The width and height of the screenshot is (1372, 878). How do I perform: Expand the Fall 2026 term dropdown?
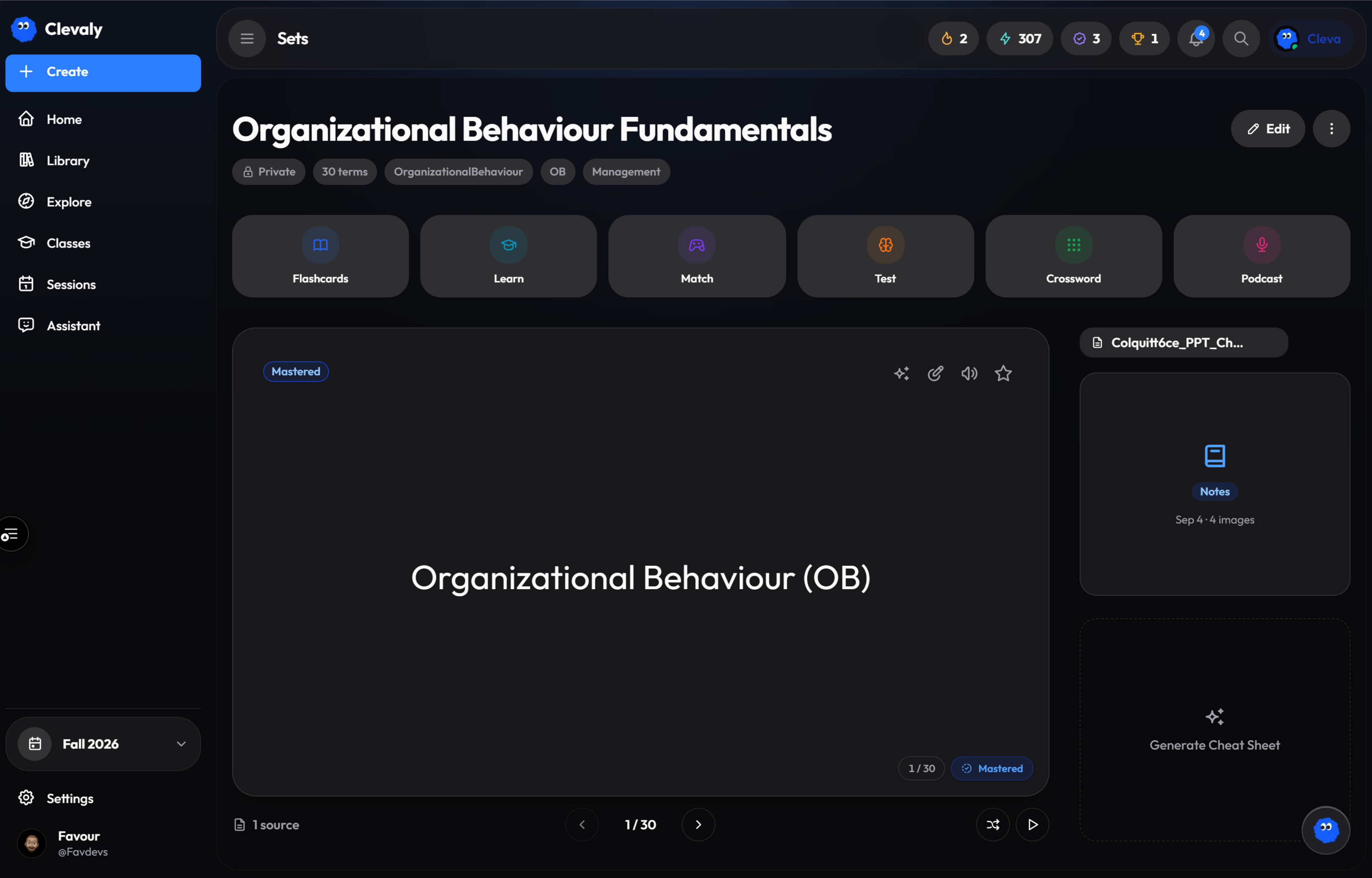coord(103,743)
